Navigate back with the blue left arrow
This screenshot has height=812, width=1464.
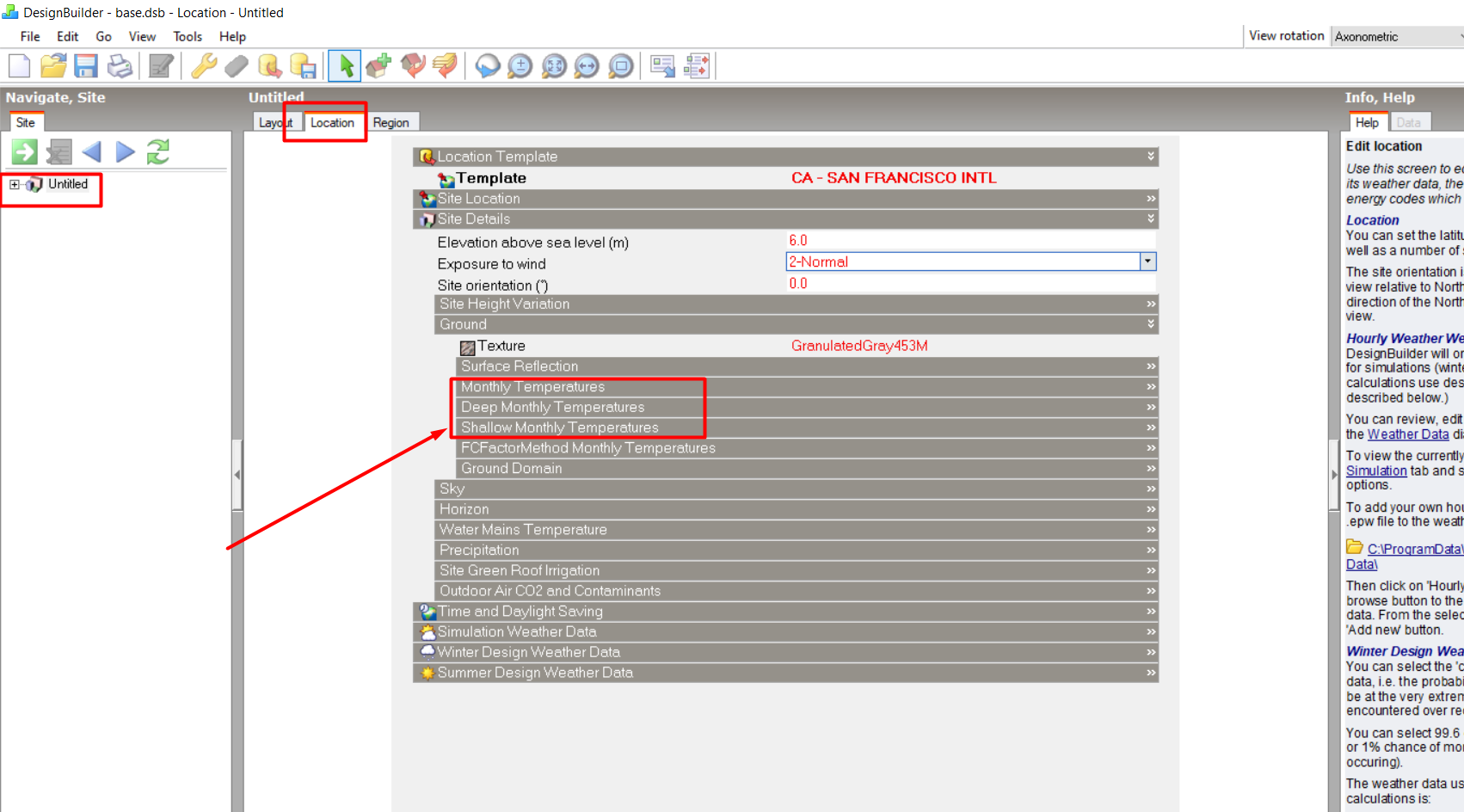92,152
